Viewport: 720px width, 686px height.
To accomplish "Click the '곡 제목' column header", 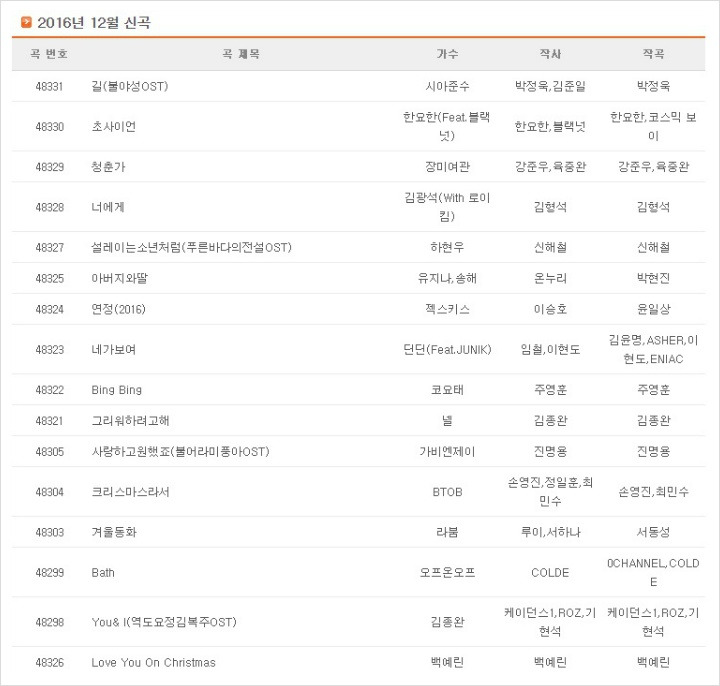I will 241,54.
